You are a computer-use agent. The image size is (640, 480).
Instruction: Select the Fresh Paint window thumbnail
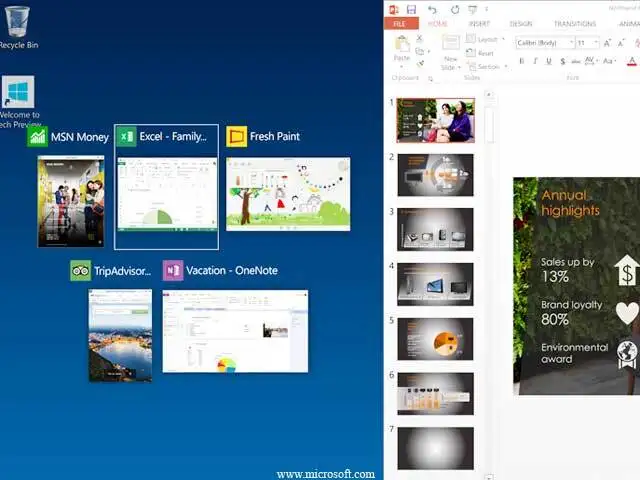(x=288, y=194)
